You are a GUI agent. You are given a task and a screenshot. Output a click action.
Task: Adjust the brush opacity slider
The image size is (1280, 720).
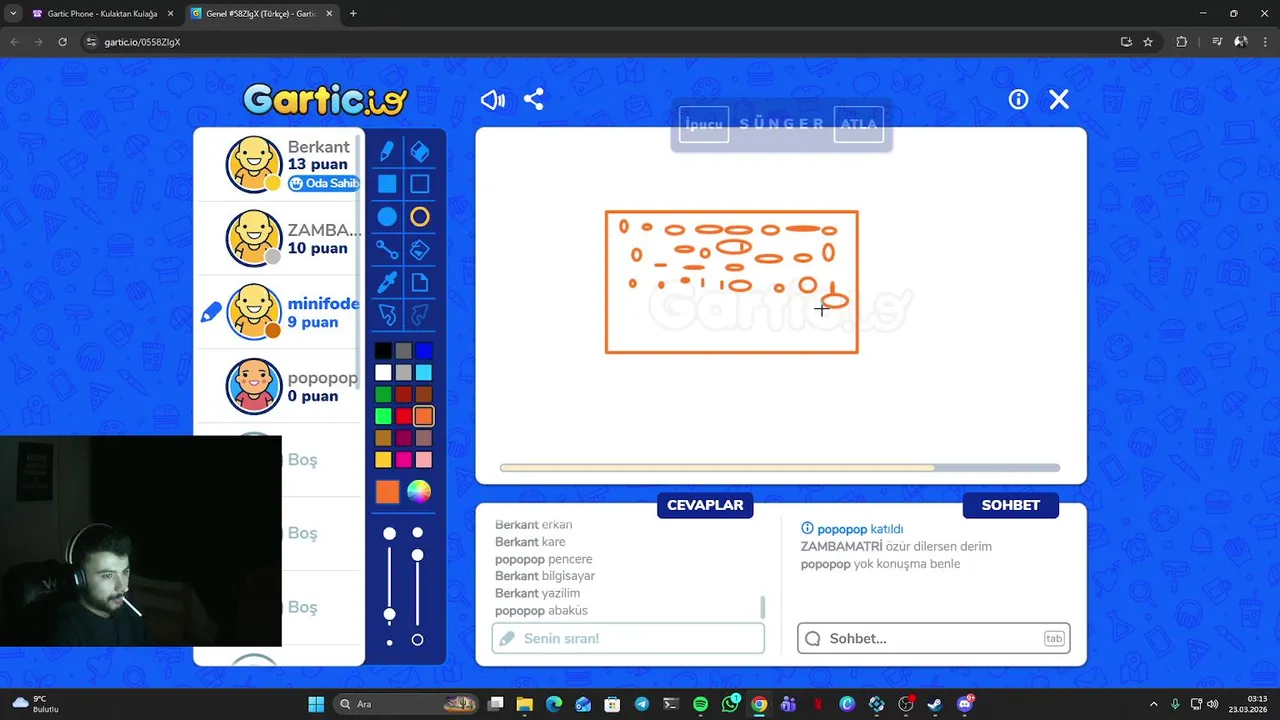pos(418,585)
